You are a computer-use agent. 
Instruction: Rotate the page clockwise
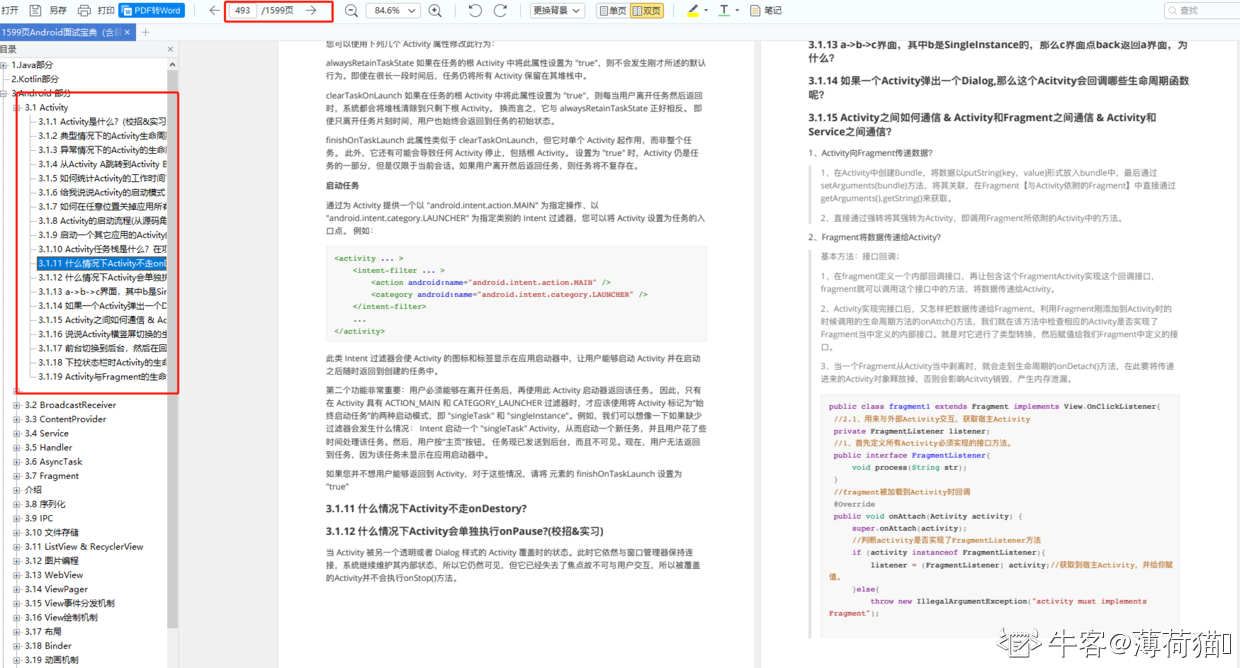click(500, 10)
